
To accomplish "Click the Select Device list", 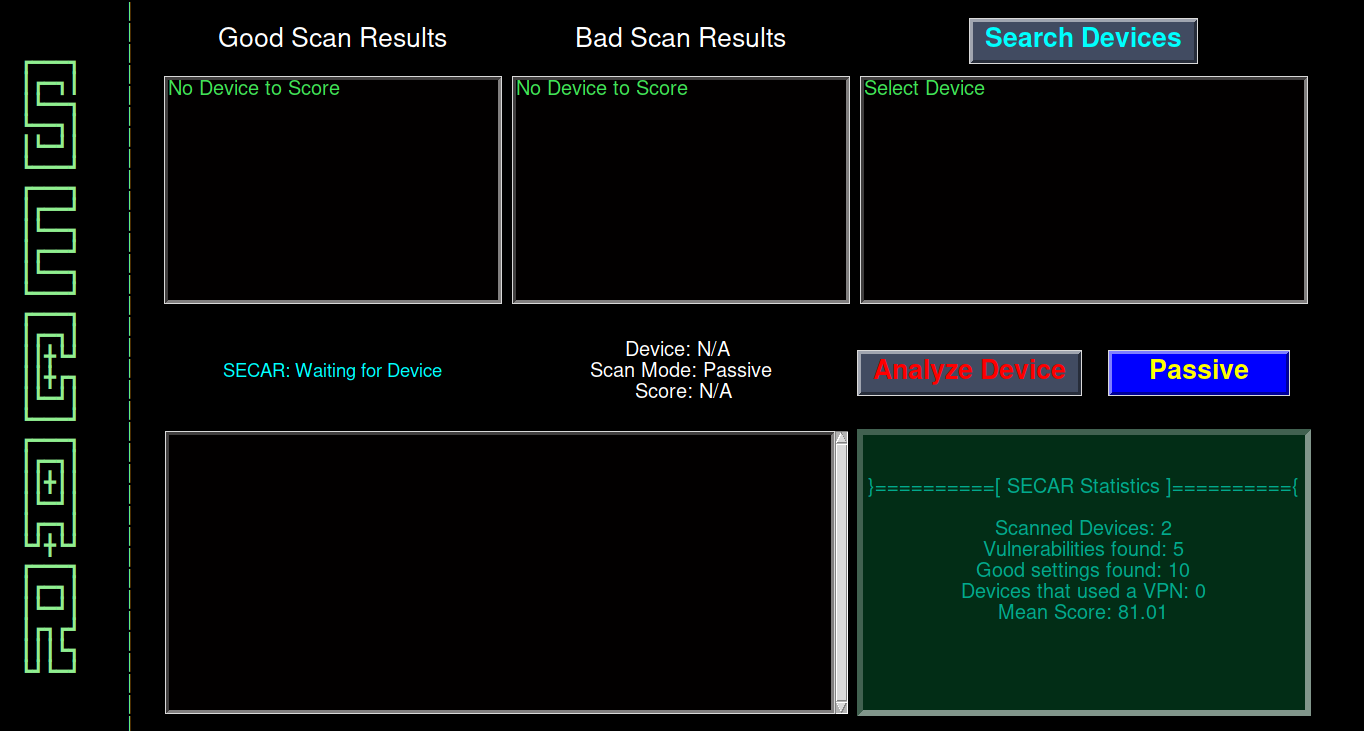I will coord(1084,189).
